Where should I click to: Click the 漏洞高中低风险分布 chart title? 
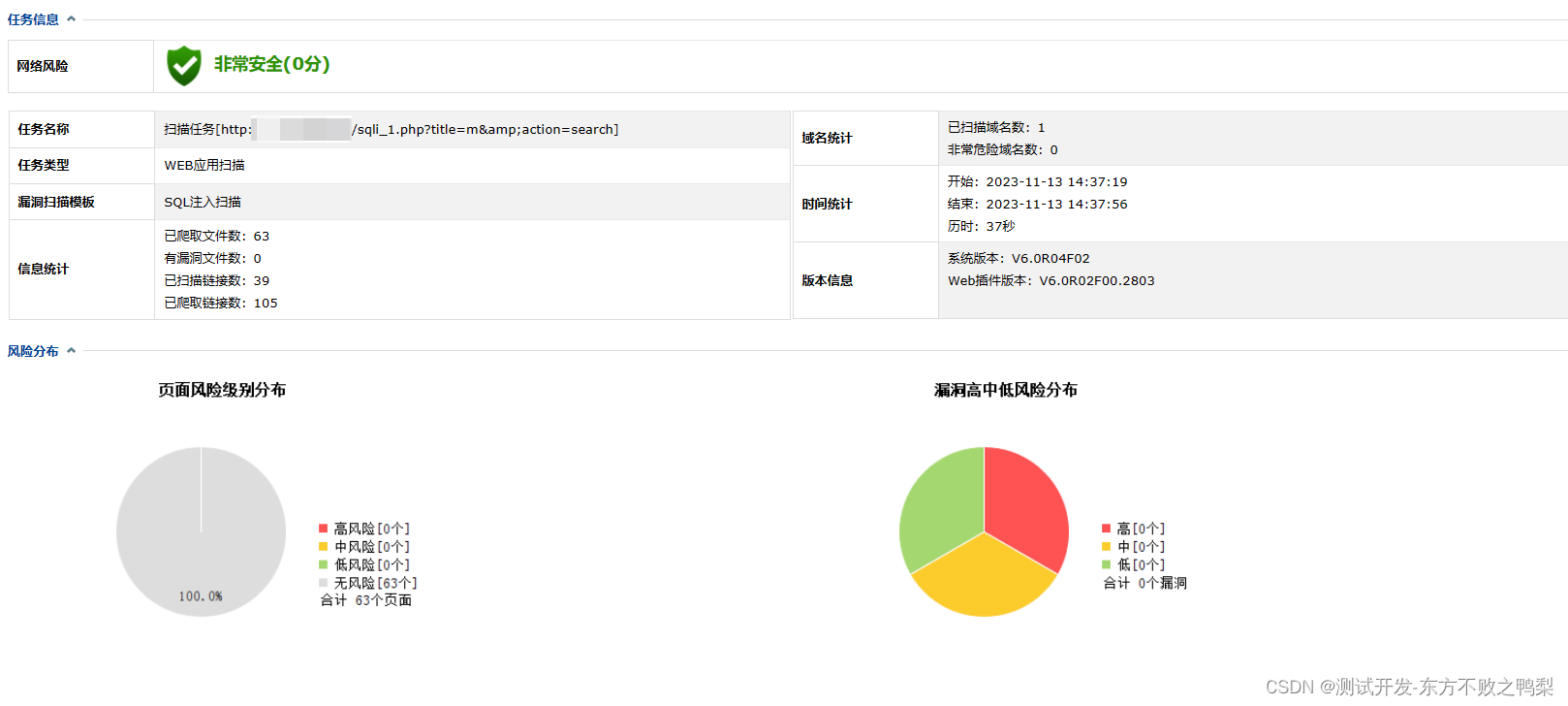(x=1006, y=390)
